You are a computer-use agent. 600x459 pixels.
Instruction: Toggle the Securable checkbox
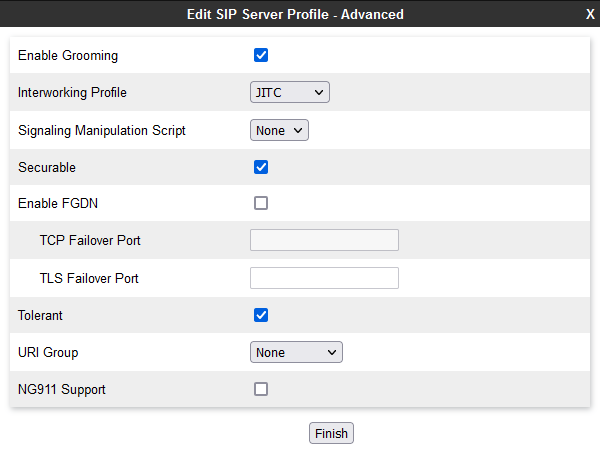[261, 167]
